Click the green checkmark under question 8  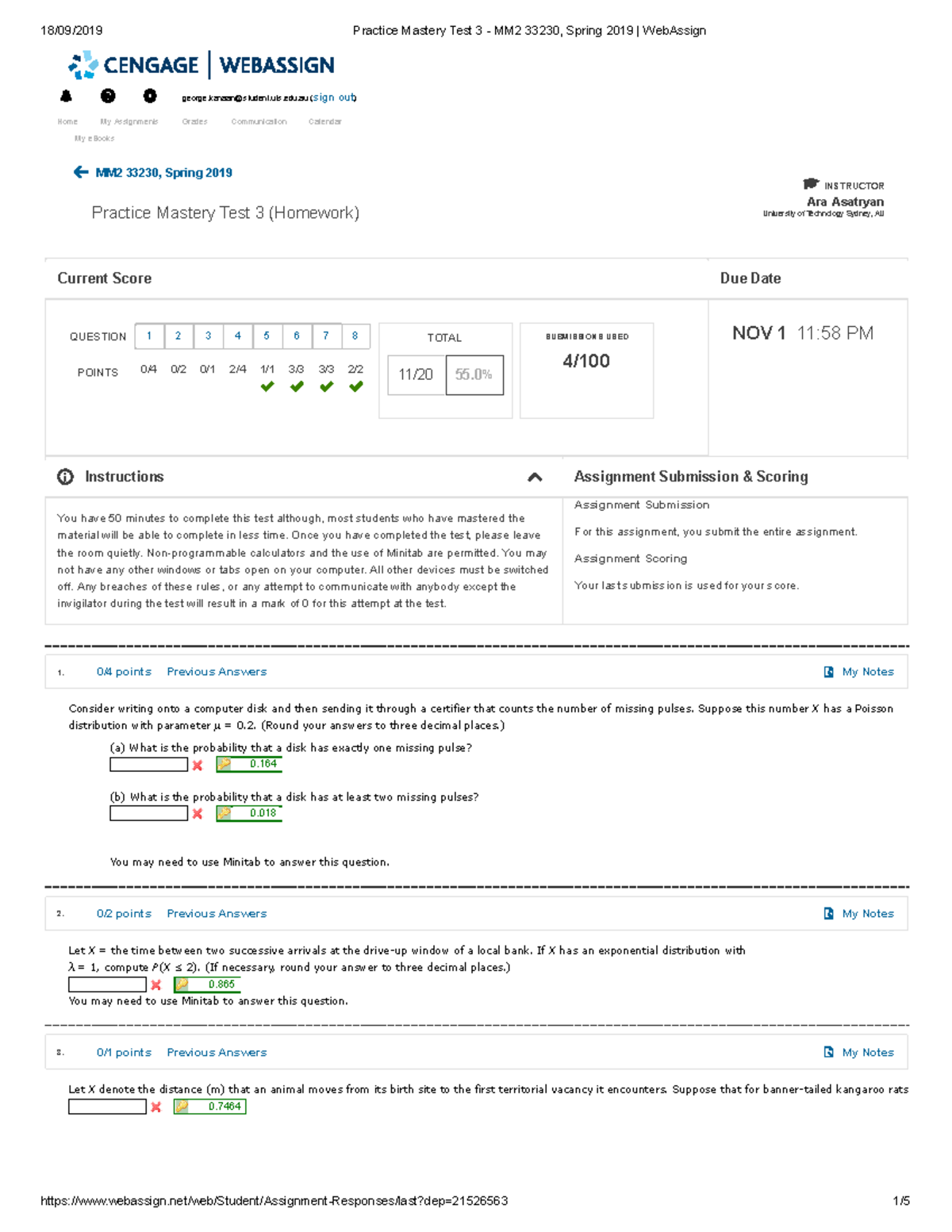(x=355, y=386)
